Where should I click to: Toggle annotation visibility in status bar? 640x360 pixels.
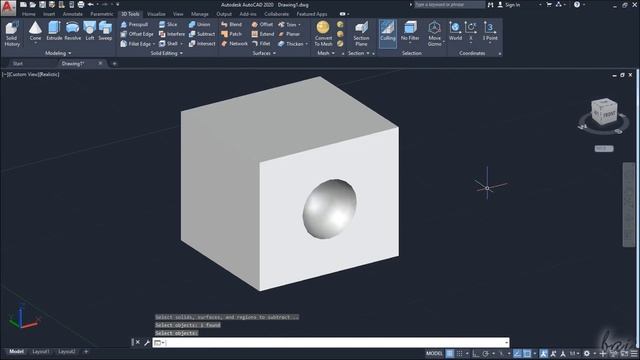tap(543, 353)
